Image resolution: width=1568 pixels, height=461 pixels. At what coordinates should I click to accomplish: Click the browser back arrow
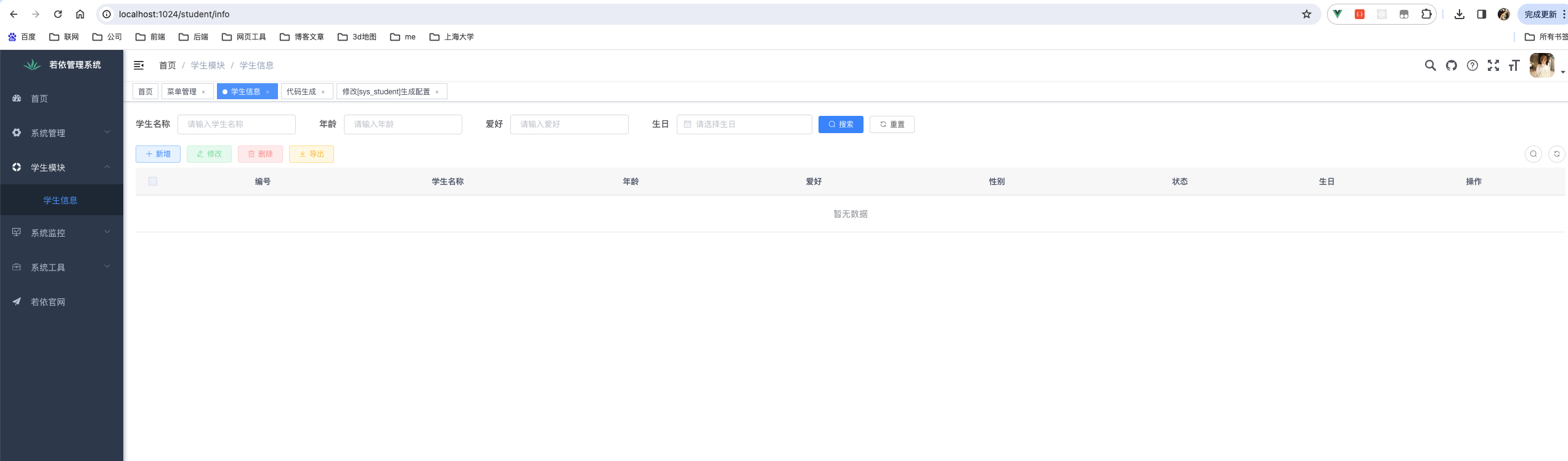tap(14, 14)
